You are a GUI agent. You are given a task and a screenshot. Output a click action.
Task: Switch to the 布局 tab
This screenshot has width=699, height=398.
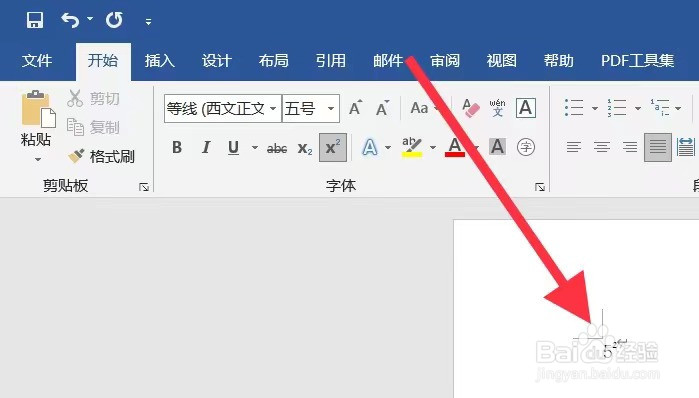274,61
